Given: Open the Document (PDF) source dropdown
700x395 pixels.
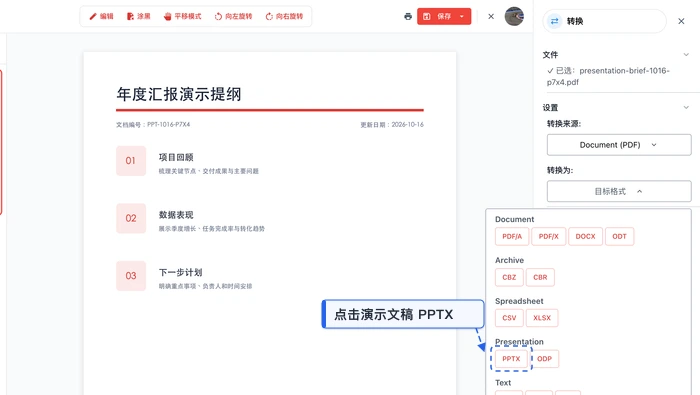Looking at the screenshot, I should tap(619, 145).
